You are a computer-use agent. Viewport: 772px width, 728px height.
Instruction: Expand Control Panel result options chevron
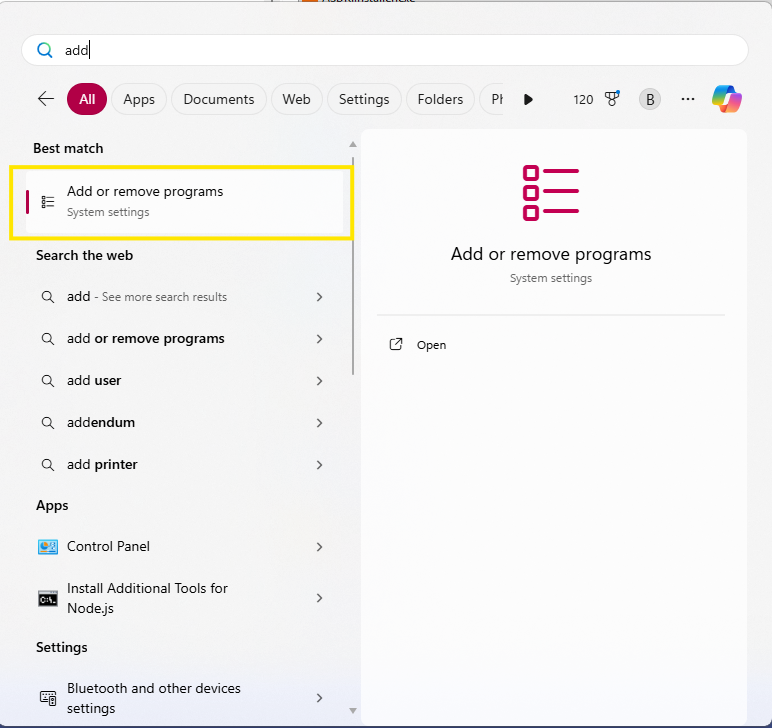click(319, 547)
